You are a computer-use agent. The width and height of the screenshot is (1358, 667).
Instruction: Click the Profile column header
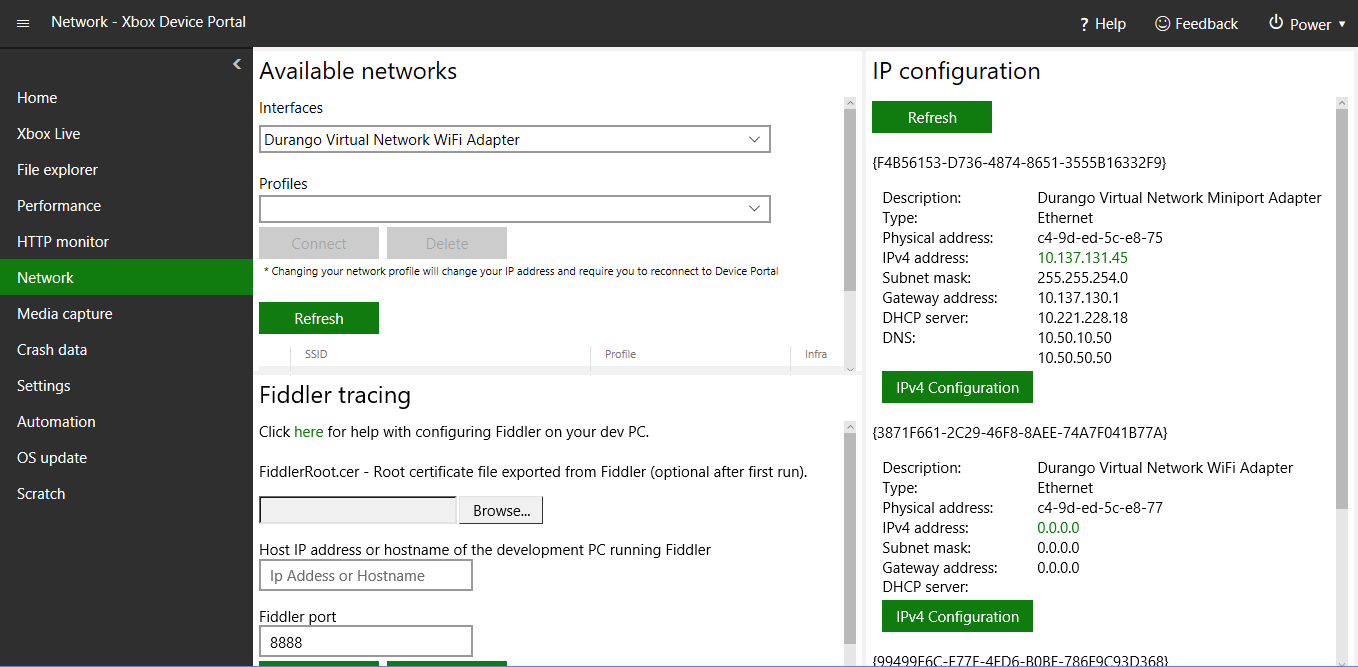(690, 354)
